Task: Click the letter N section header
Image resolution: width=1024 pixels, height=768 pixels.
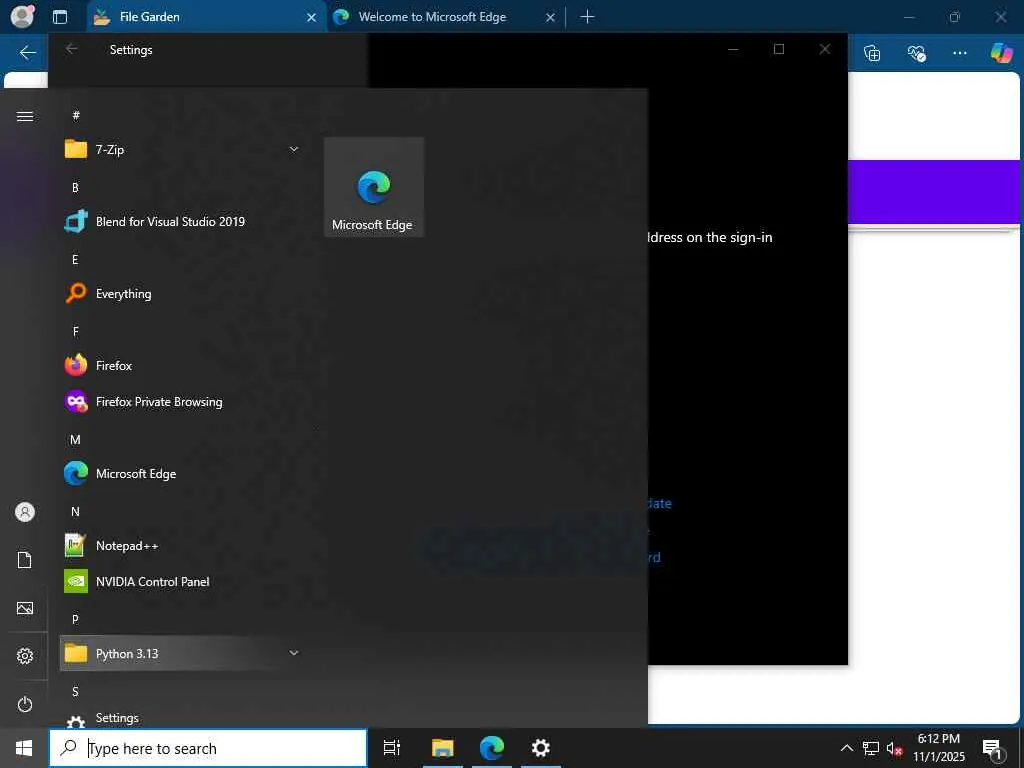Action: [75, 511]
